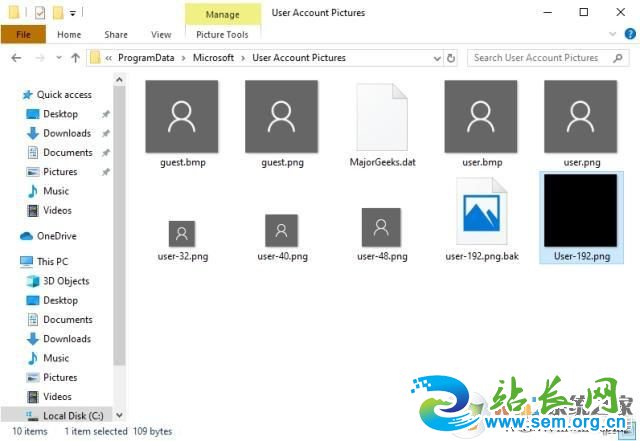The image size is (640, 441).
Task: Click the Up arrow navigation button
Action: [x=75, y=58]
